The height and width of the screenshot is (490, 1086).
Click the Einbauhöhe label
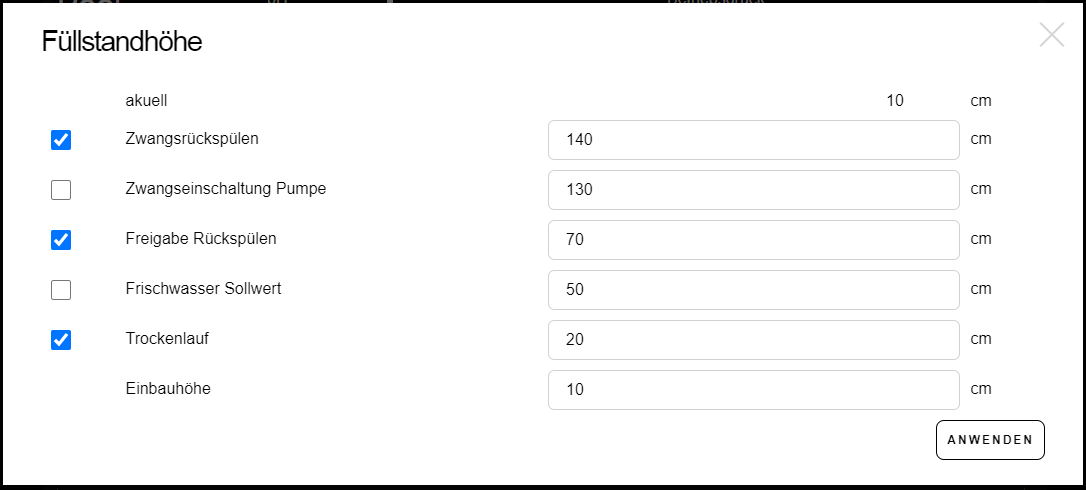[x=168, y=389]
